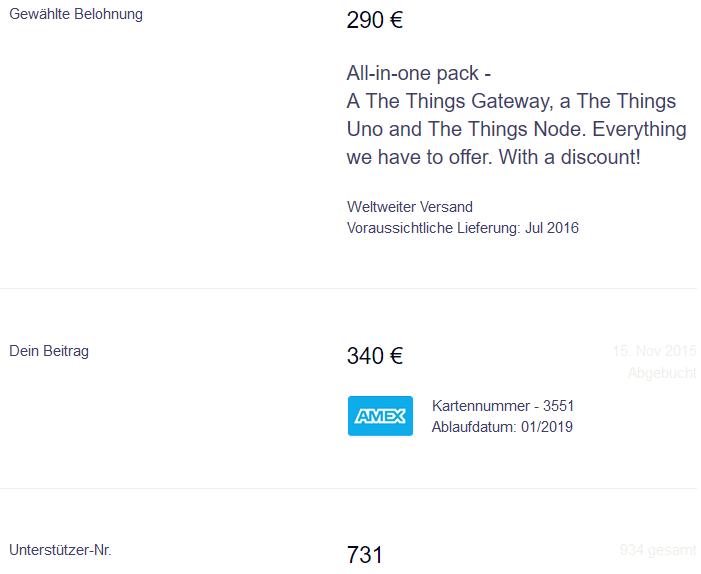Click the Weltweiter Versand line
Image resolution: width=701 pixels, height=574 pixels.
410,207
